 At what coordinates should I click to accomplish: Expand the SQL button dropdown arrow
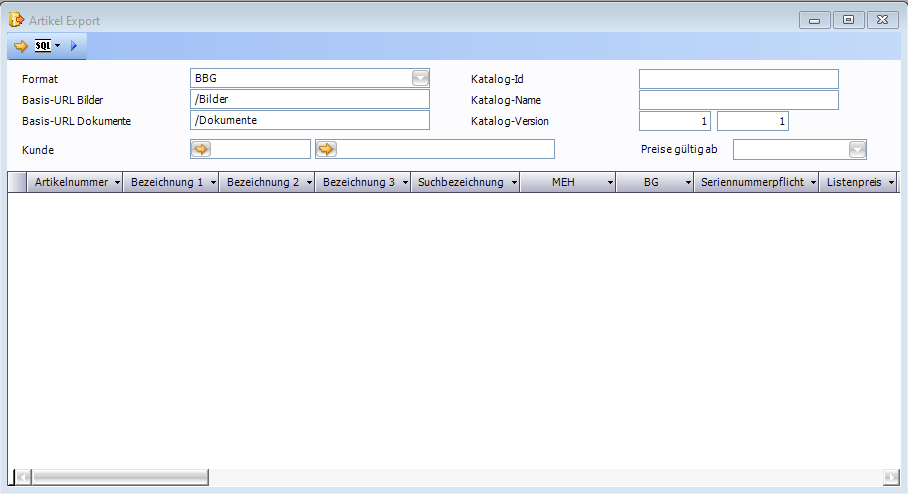tap(58, 46)
